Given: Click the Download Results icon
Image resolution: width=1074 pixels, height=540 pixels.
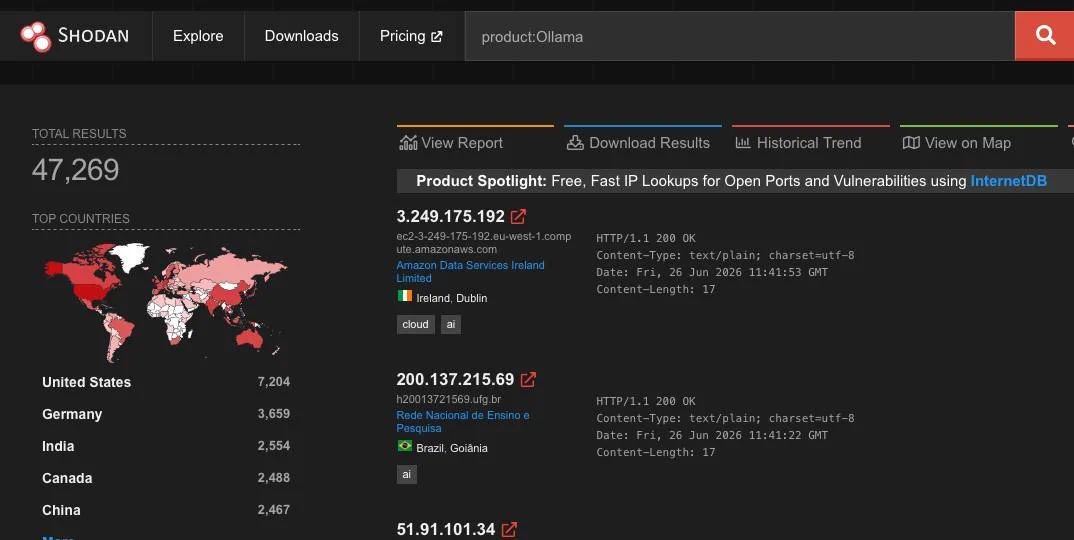Looking at the screenshot, I should coord(575,143).
